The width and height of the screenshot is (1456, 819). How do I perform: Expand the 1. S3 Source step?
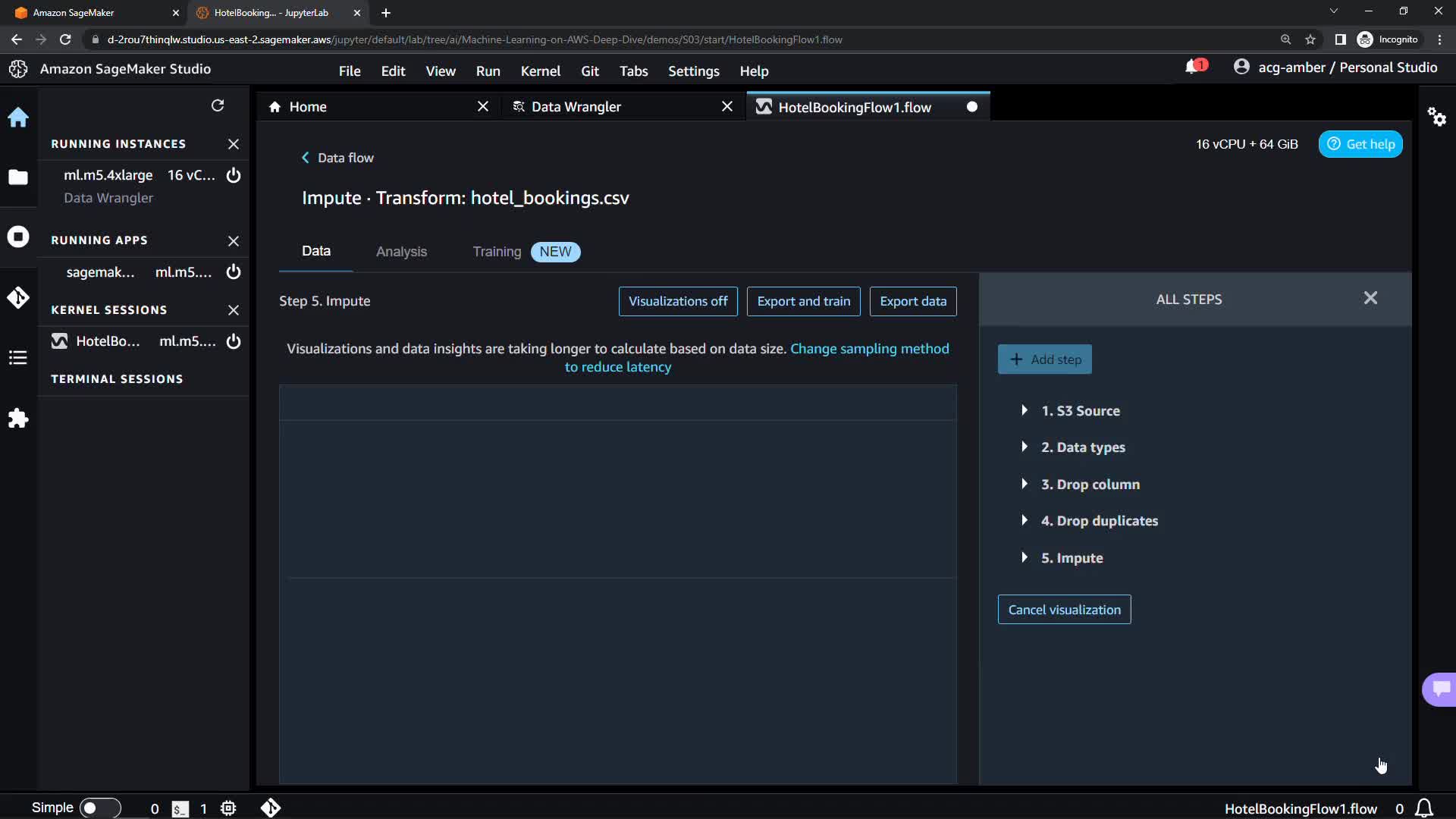(x=1025, y=410)
